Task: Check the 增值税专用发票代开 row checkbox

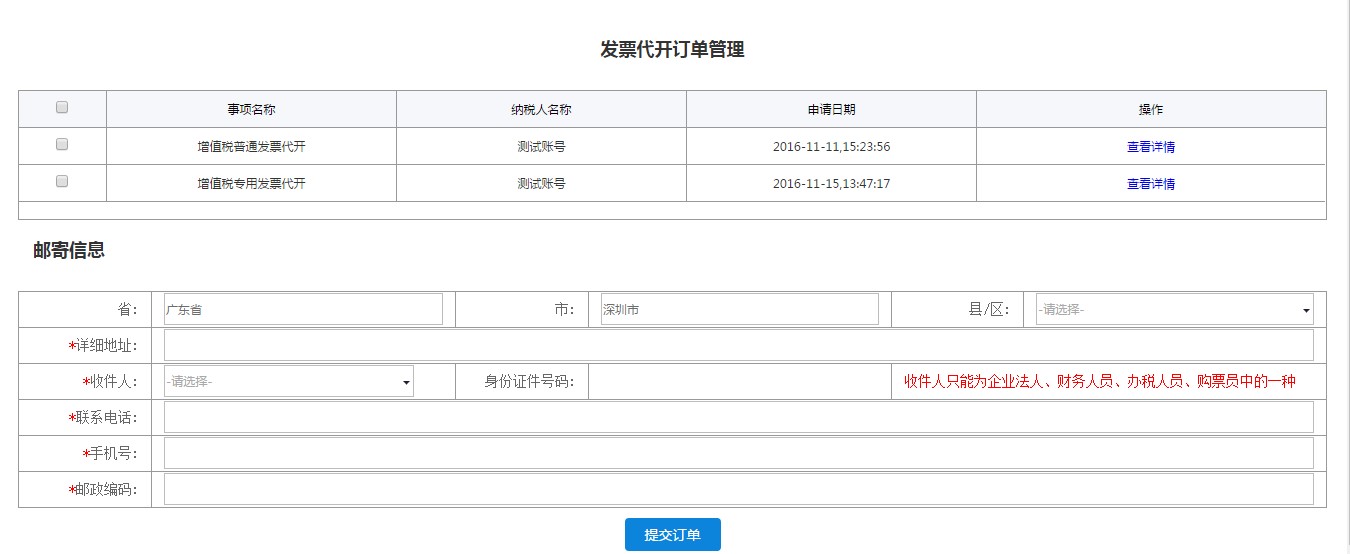Action: [x=62, y=181]
